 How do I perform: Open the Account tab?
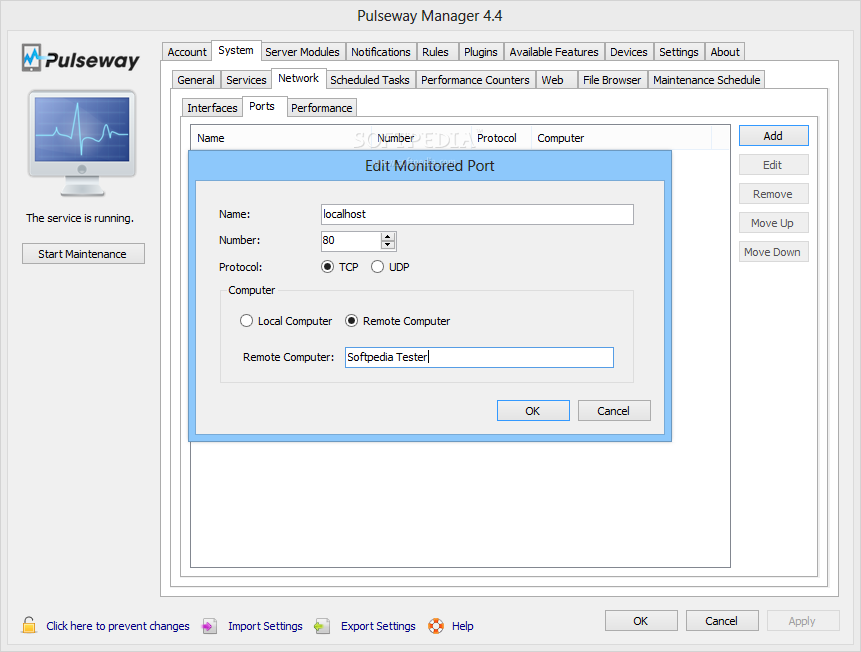coord(187,52)
